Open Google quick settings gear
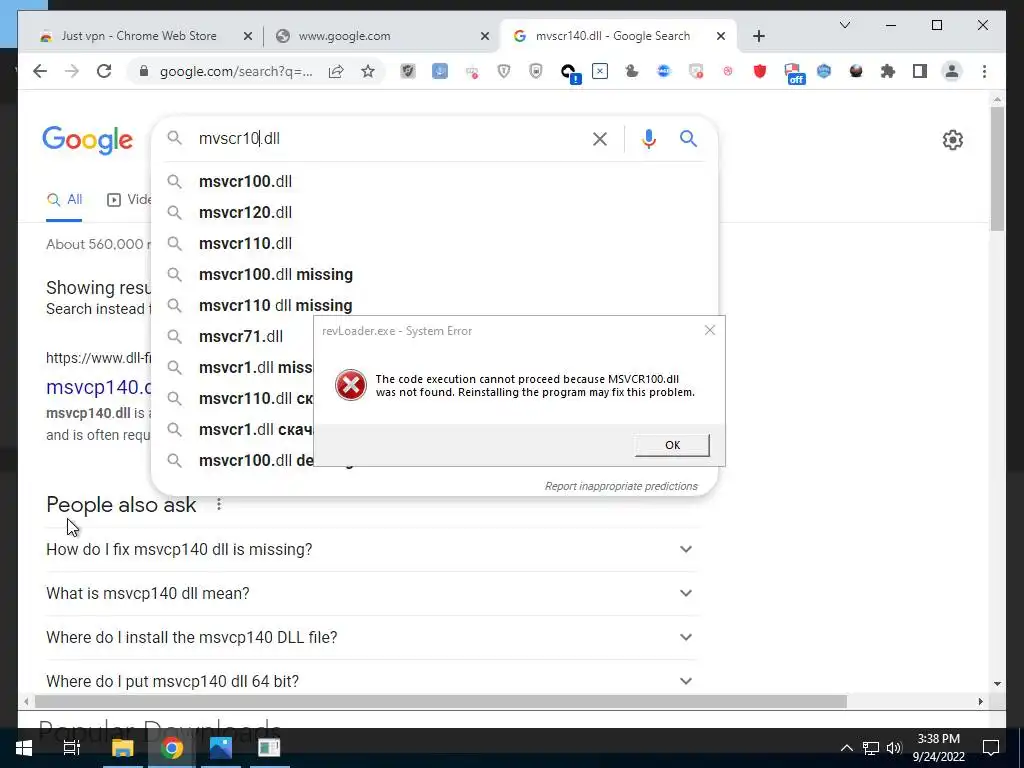 click(953, 140)
